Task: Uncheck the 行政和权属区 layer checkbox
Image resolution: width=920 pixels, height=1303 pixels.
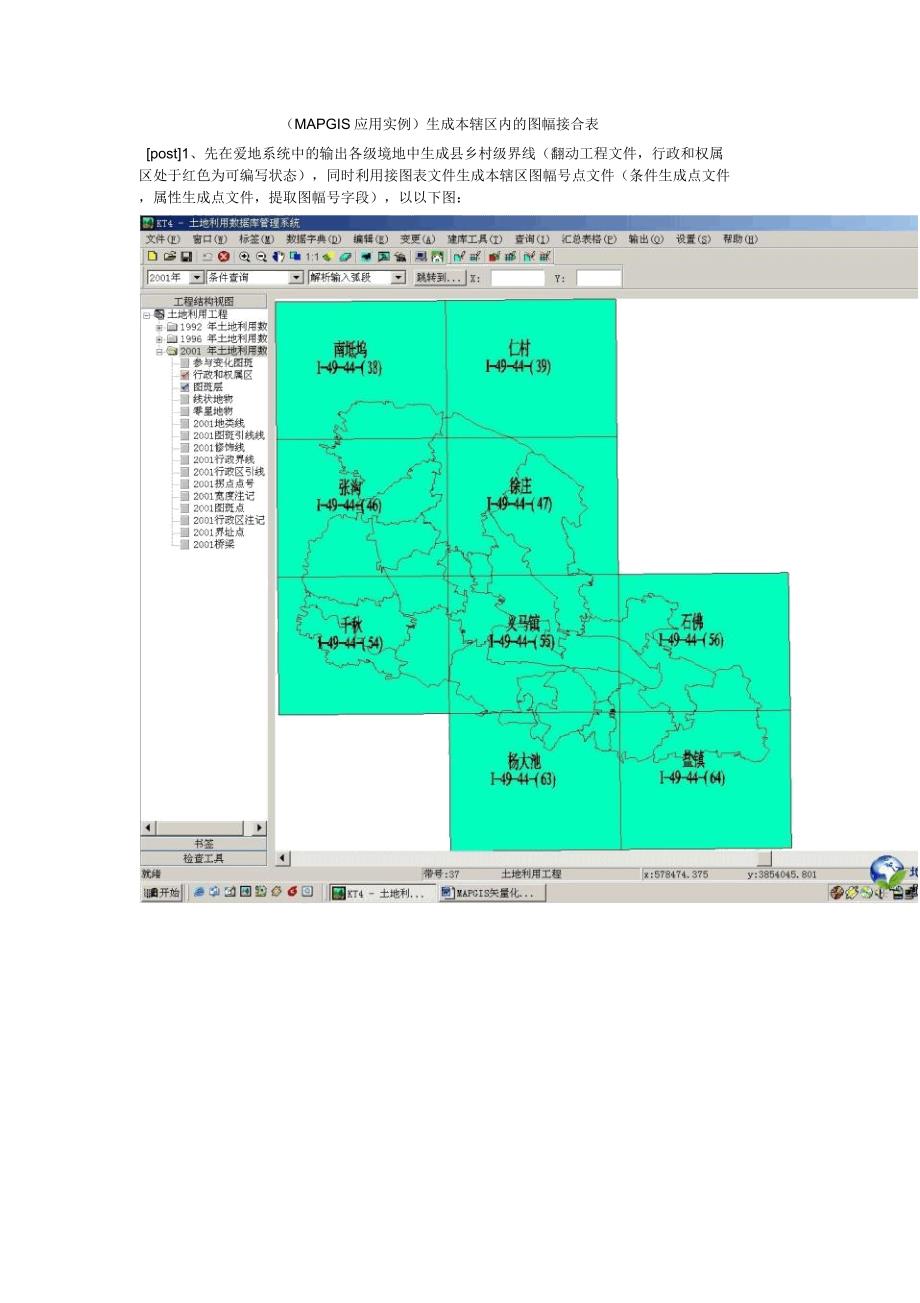Action: tap(185, 375)
